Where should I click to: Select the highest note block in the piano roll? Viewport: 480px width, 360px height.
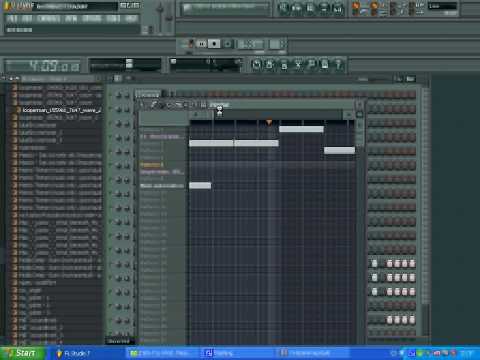point(301,129)
